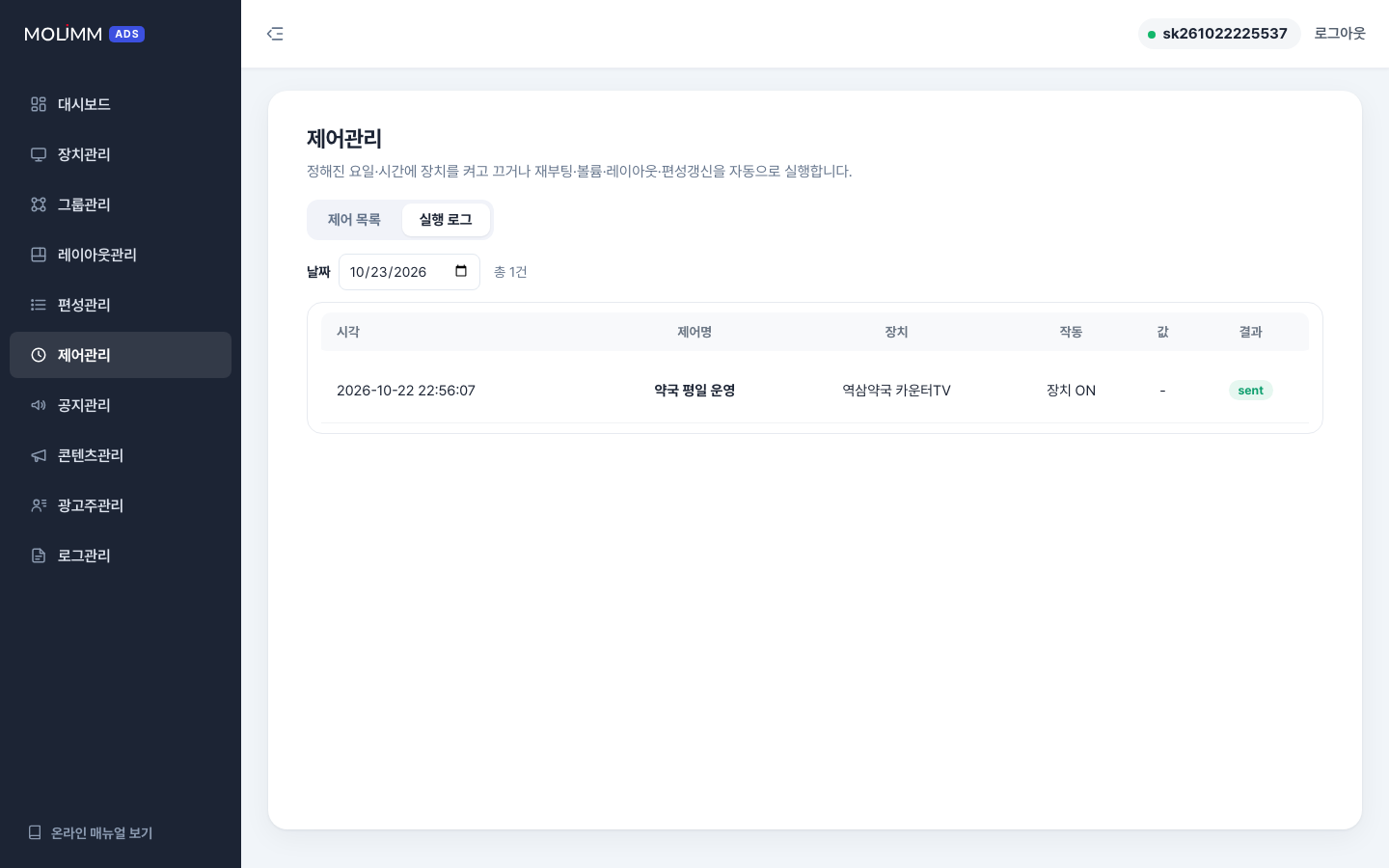The image size is (1389, 868).
Task: Open the 그룹관리 menu item
Action: [121, 204]
